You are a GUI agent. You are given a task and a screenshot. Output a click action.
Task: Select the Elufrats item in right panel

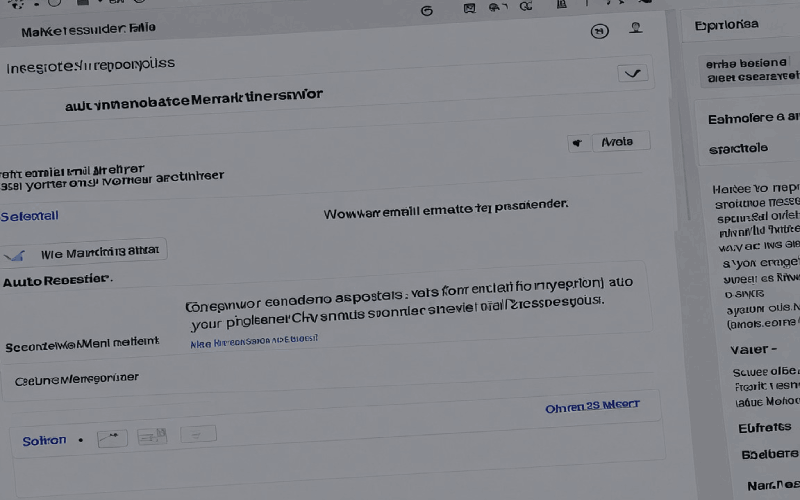(764, 427)
